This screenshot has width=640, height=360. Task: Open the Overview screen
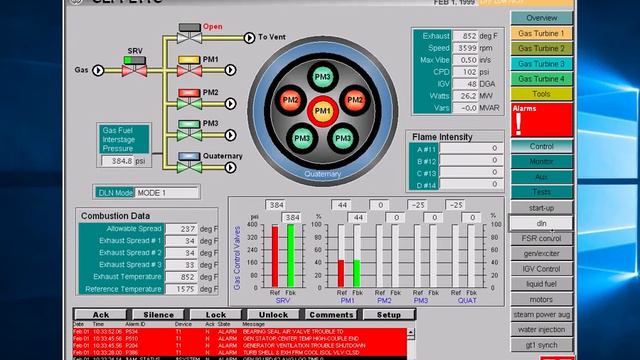542,18
